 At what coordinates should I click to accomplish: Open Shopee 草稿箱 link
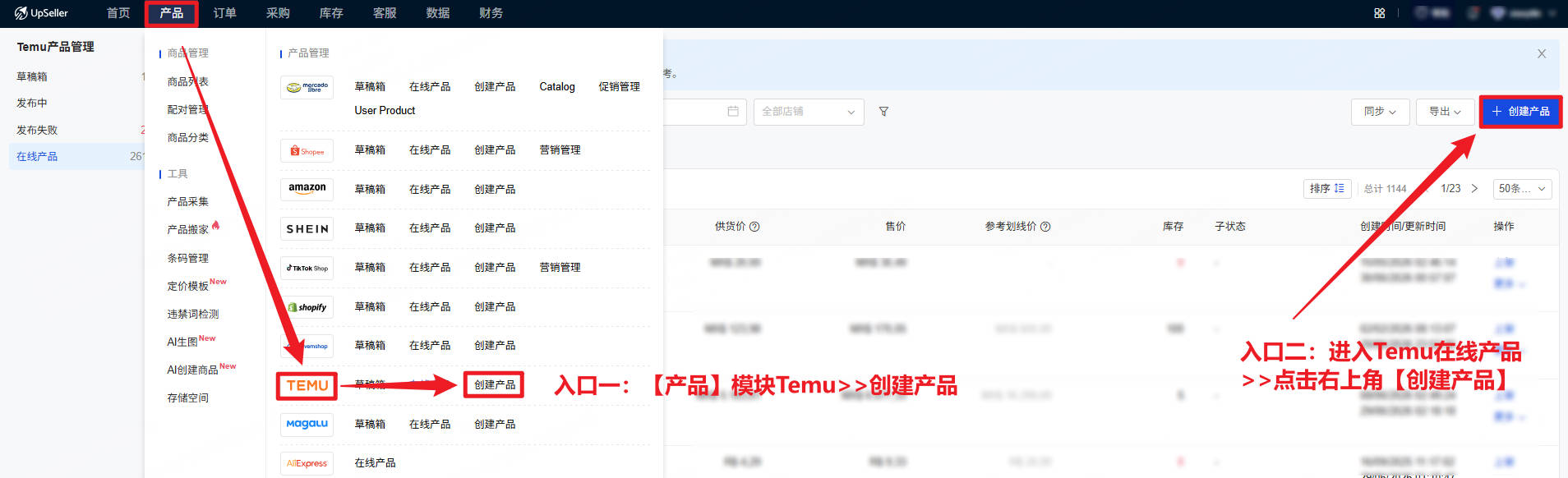[370, 150]
